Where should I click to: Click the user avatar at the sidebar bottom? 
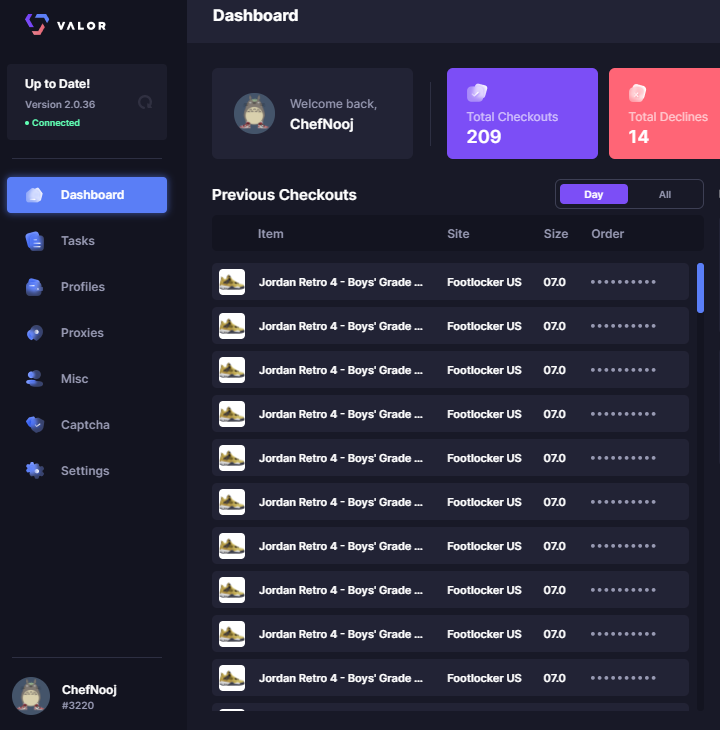coord(31,696)
